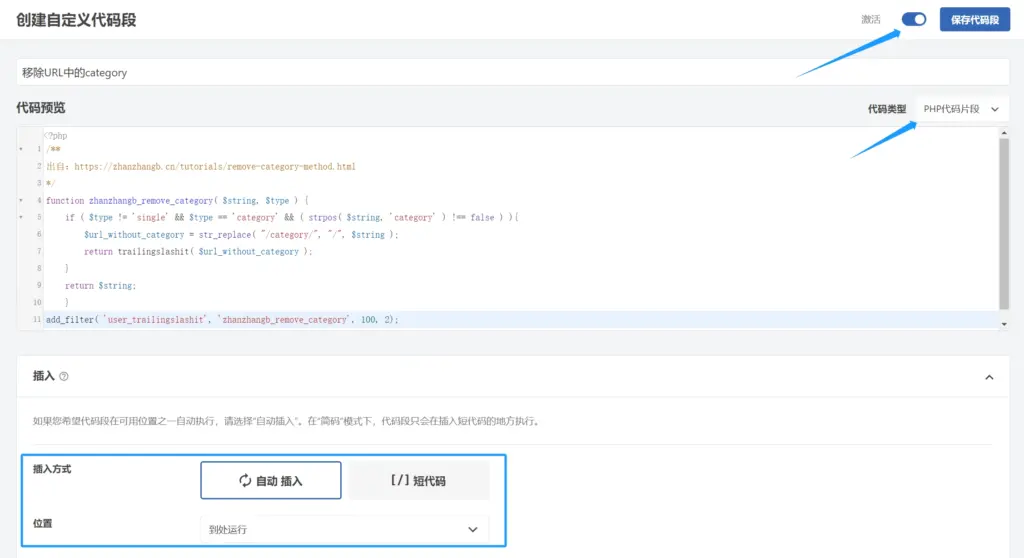Fold the comment block at line 1
This screenshot has height=558, width=1024.
(21, 150)
